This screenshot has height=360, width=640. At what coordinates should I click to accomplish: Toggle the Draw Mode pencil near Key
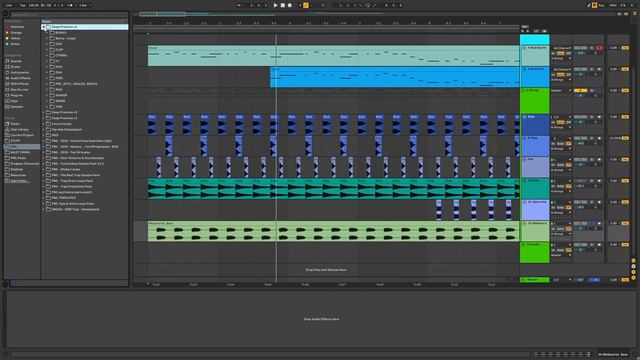tap(588, 5)
